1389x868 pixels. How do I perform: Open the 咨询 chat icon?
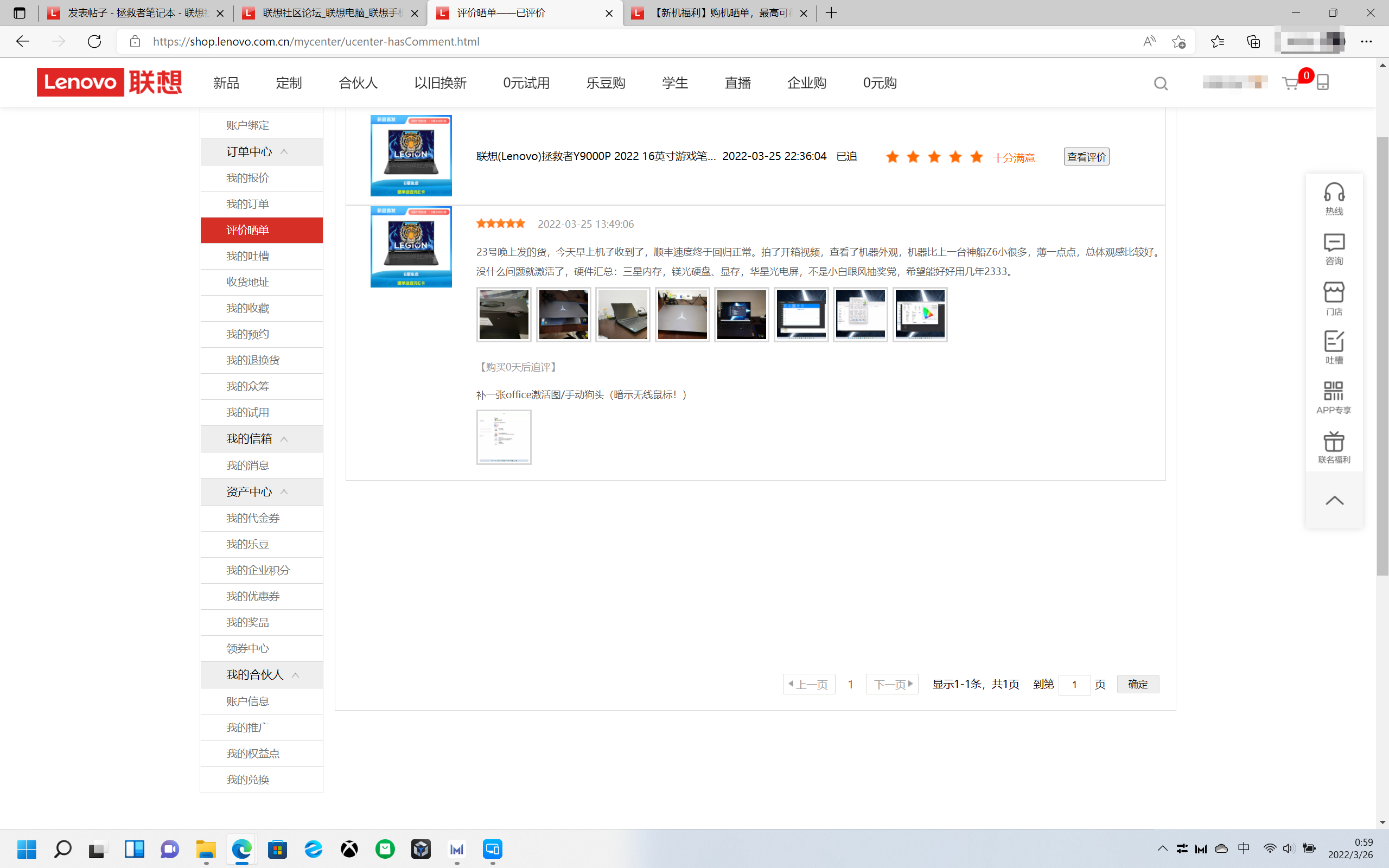tap(1334, 248)
